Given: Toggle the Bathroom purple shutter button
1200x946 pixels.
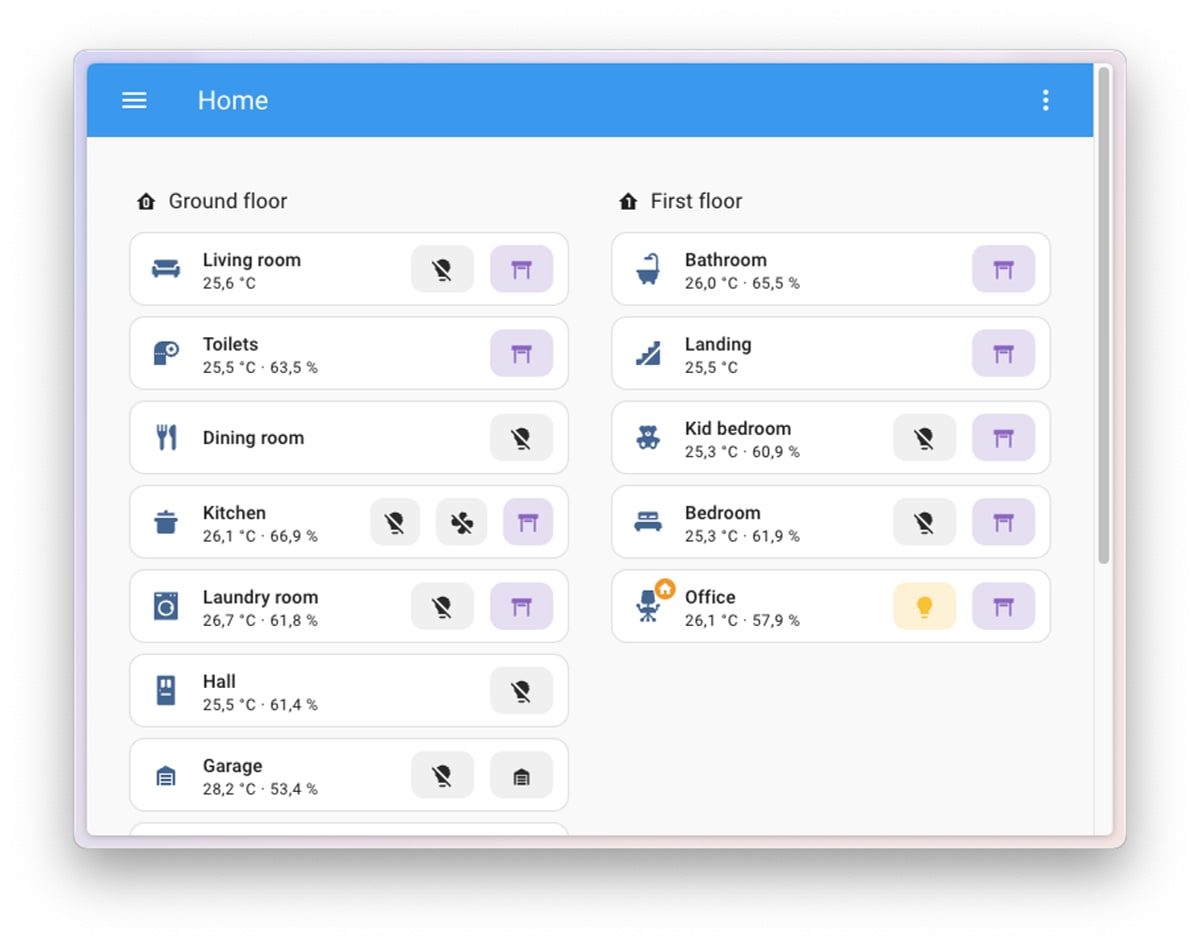Looking at the screenshot, I should tap(1003, 269).
